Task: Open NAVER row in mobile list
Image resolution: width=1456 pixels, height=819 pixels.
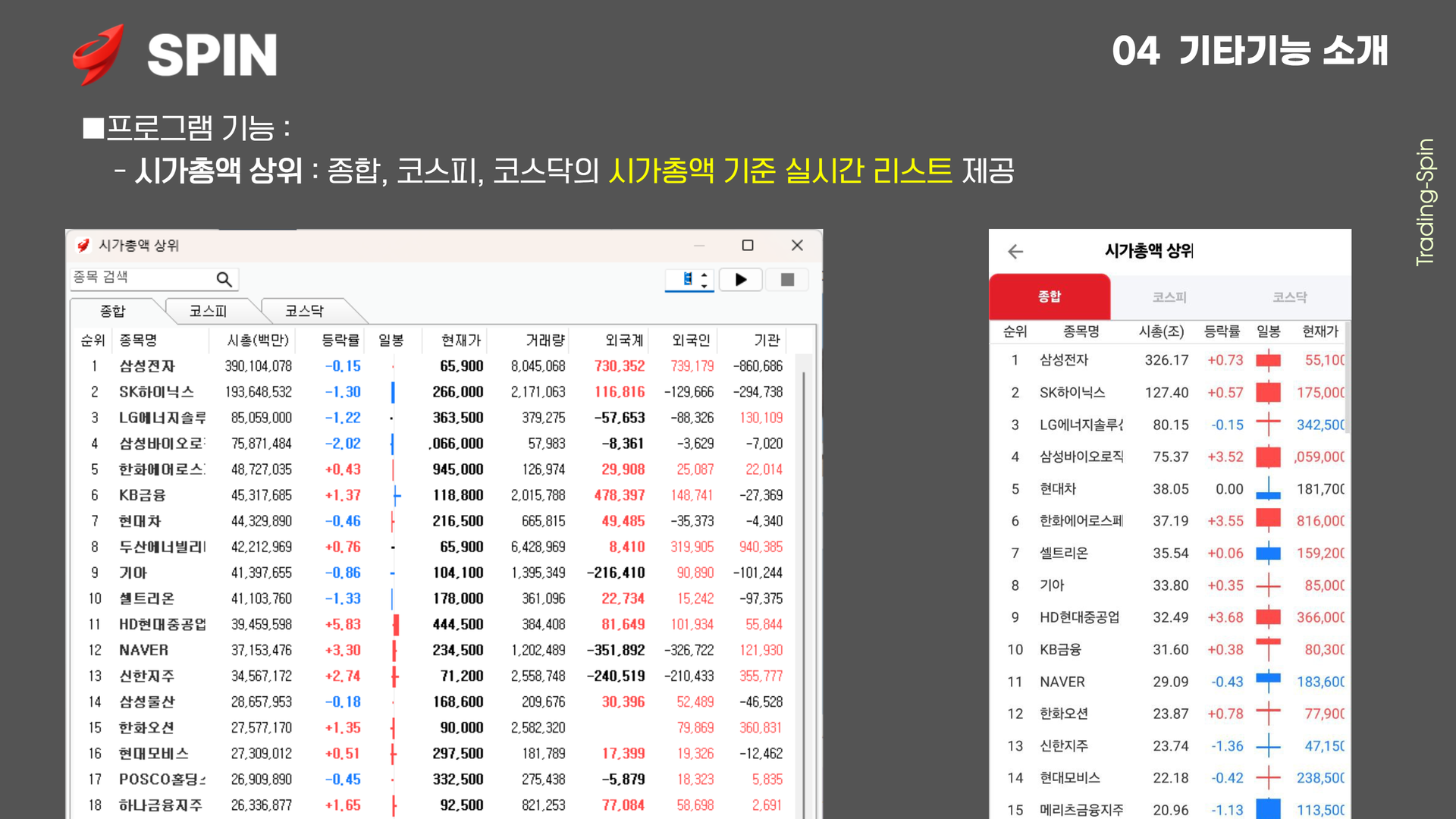Action: click(x=1062, y=682)
